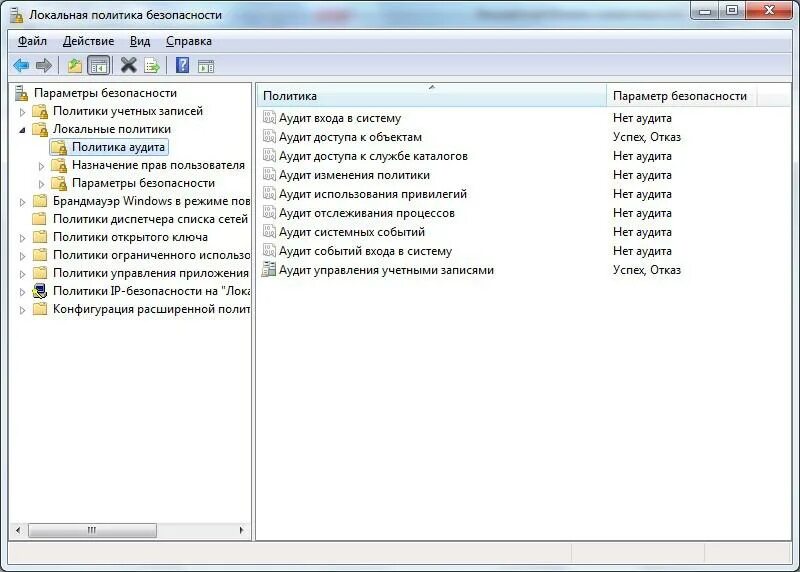Viewport: 800px width, 572px height.
Task: Expand Назначение прав пользователя node
Action: 41,166
